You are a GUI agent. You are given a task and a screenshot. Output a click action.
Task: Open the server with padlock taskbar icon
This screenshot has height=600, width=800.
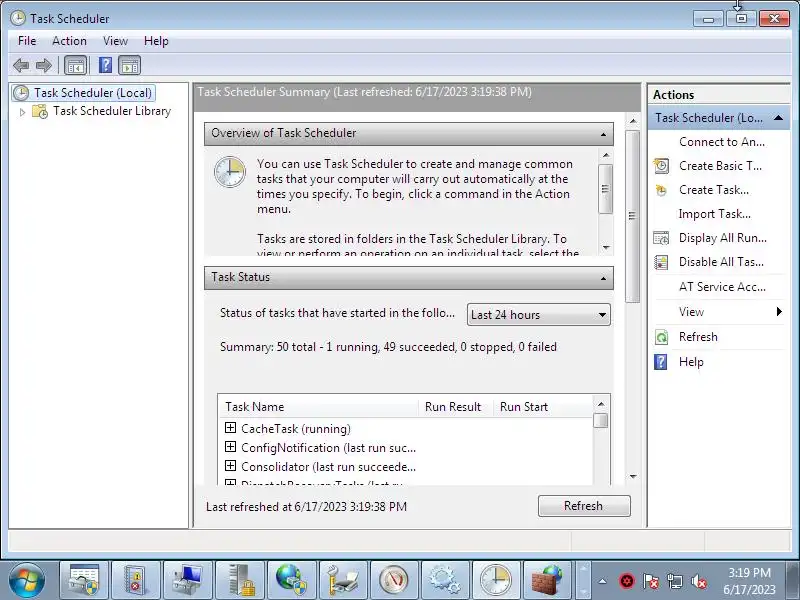click(x=240, y=580)
